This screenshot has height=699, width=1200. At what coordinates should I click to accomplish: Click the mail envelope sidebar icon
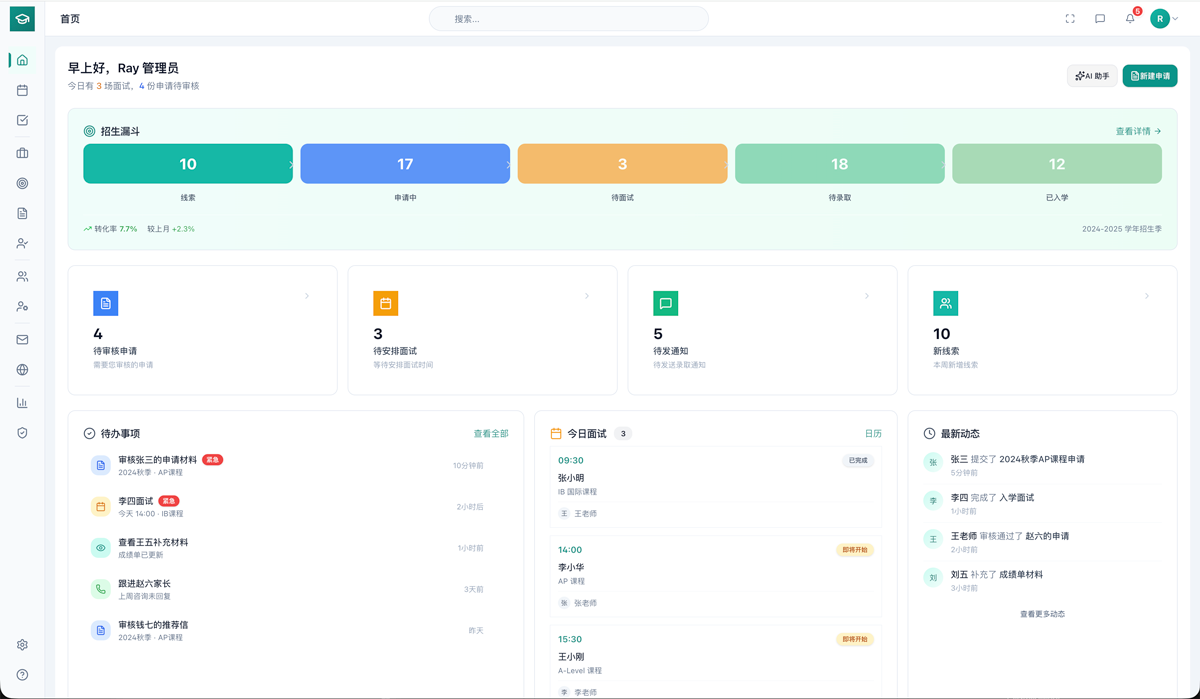(22, 340)
